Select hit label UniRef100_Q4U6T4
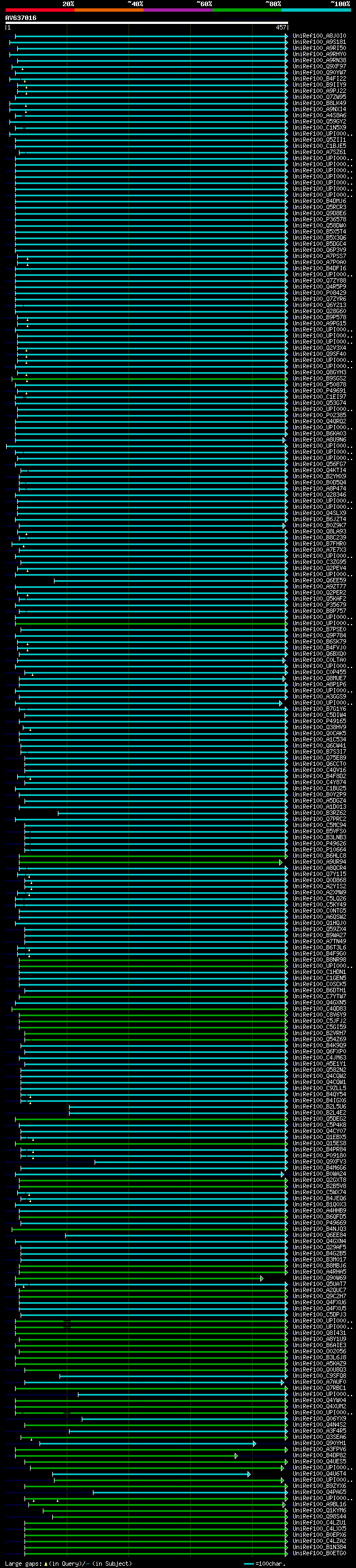The image size is (356, 1568). point(319,1474)
